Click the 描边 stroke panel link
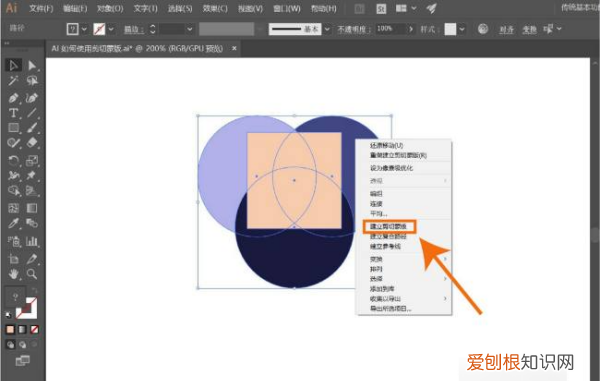The image size is (600, 381). point(134,29)
